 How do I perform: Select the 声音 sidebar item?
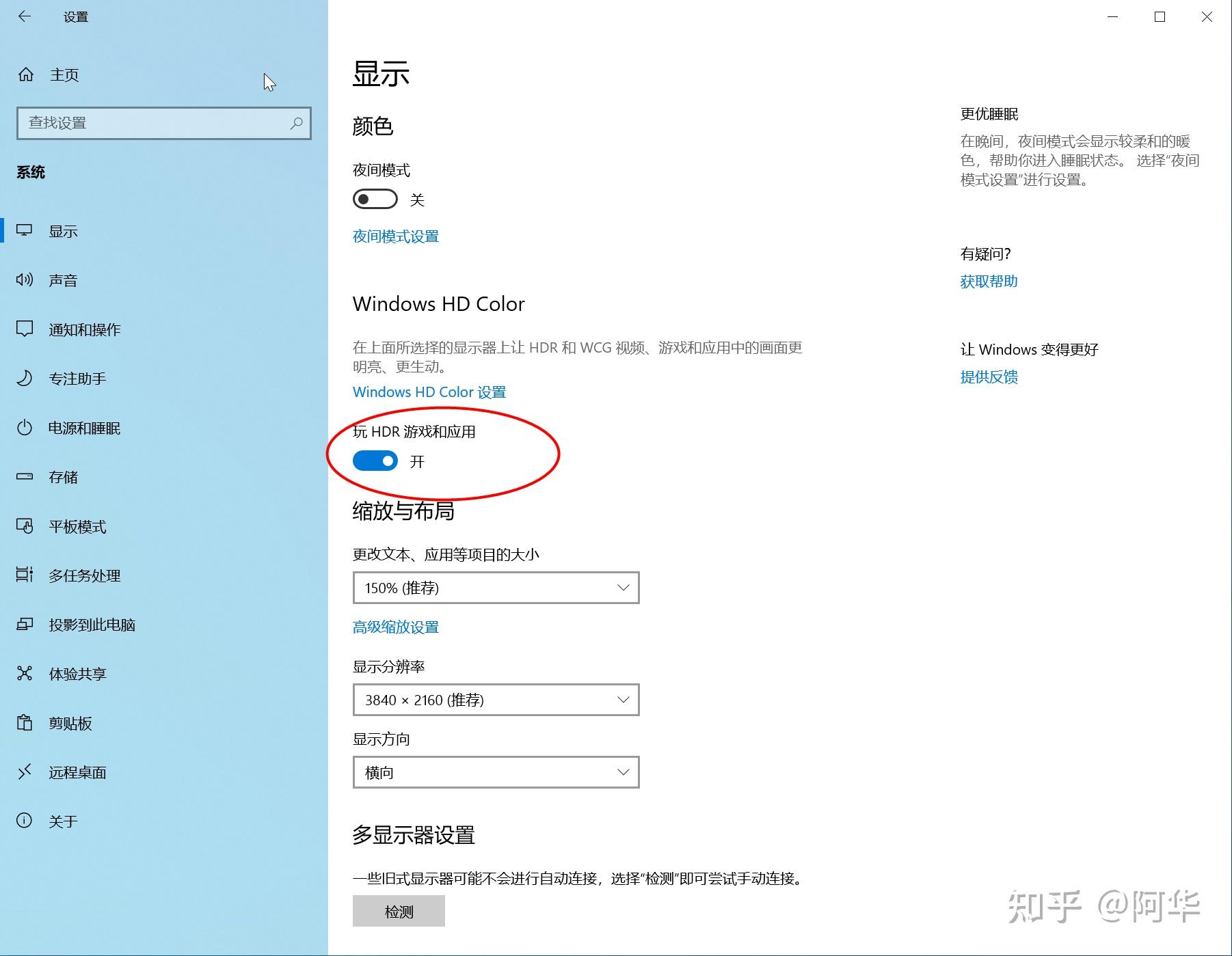point(164,280)
